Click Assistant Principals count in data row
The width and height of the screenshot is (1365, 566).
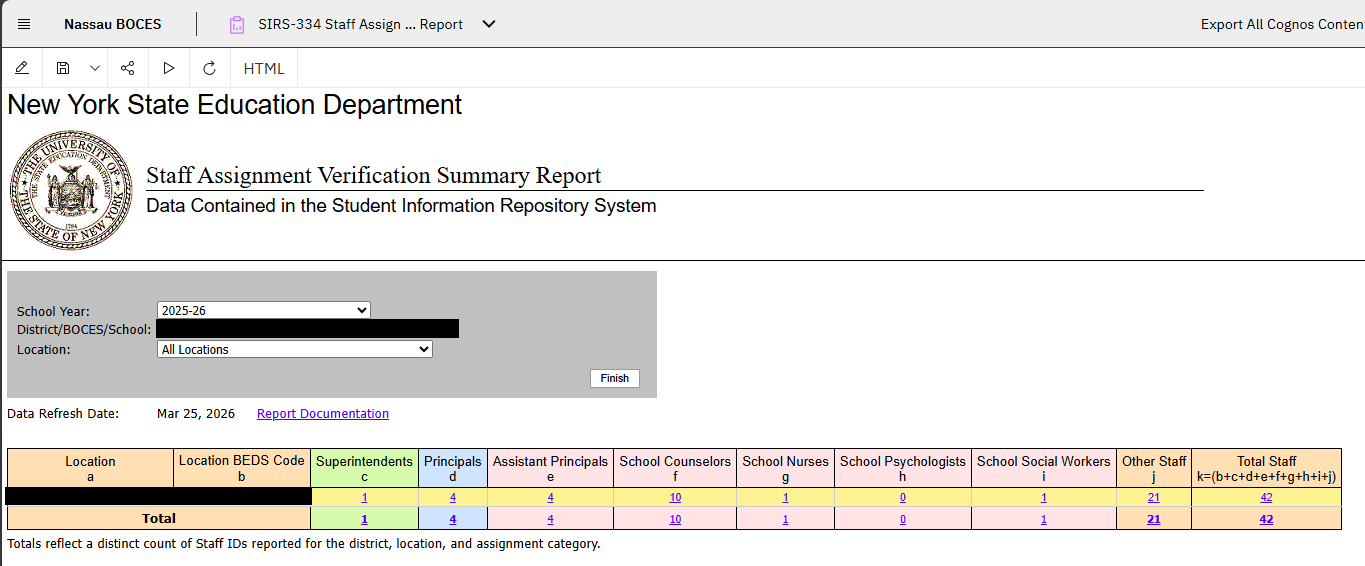[550, 498]
